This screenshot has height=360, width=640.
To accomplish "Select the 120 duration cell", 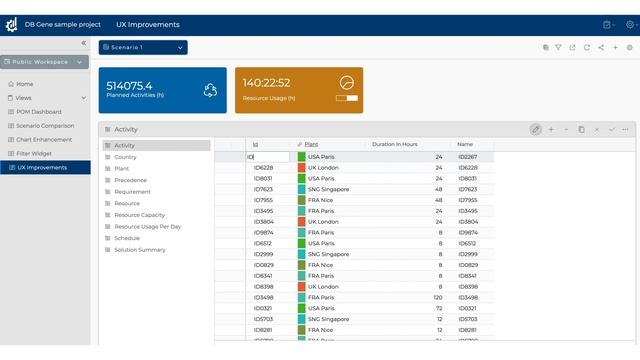I will 438,298.
